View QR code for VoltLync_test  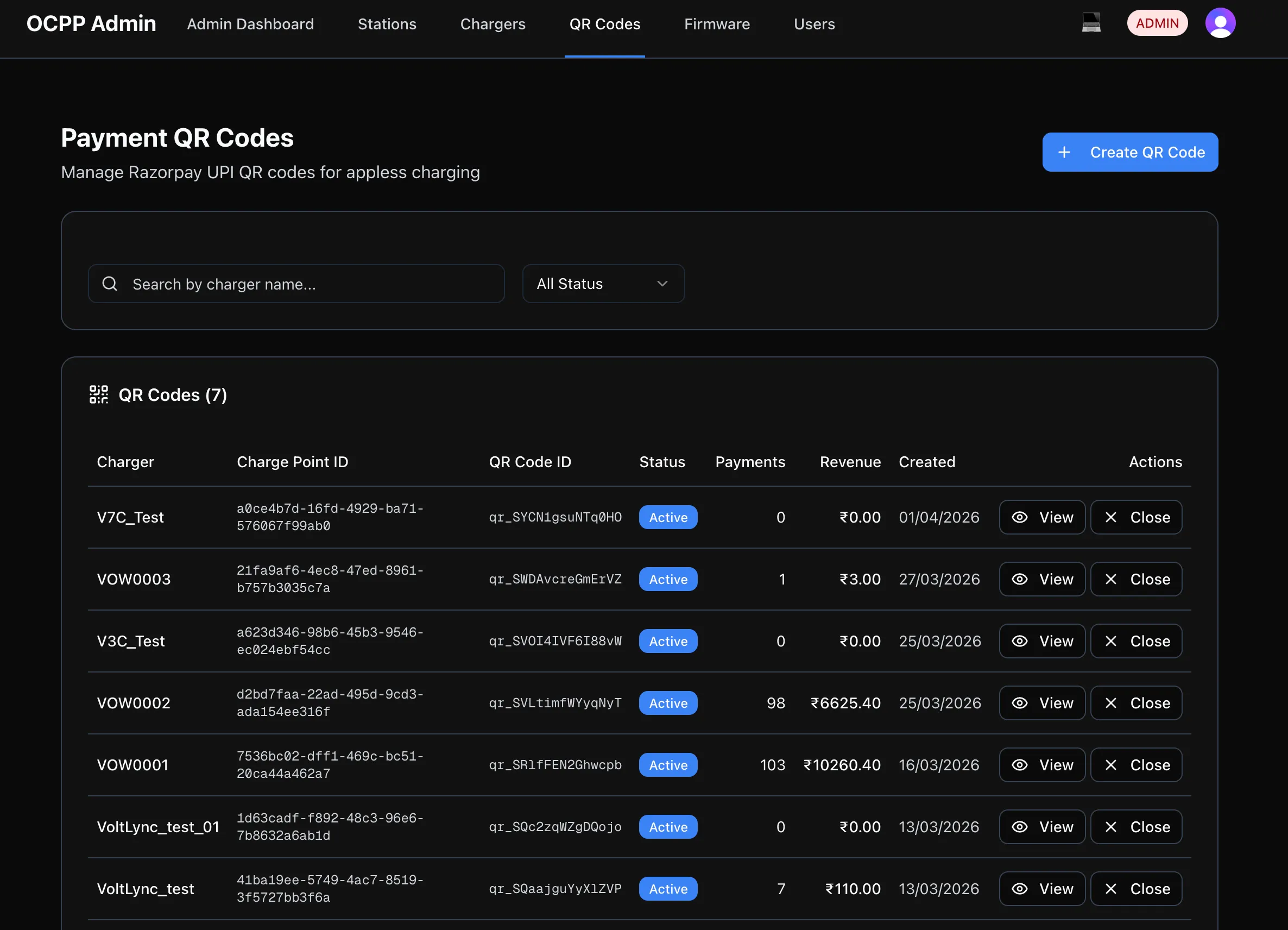point(1041,889)
